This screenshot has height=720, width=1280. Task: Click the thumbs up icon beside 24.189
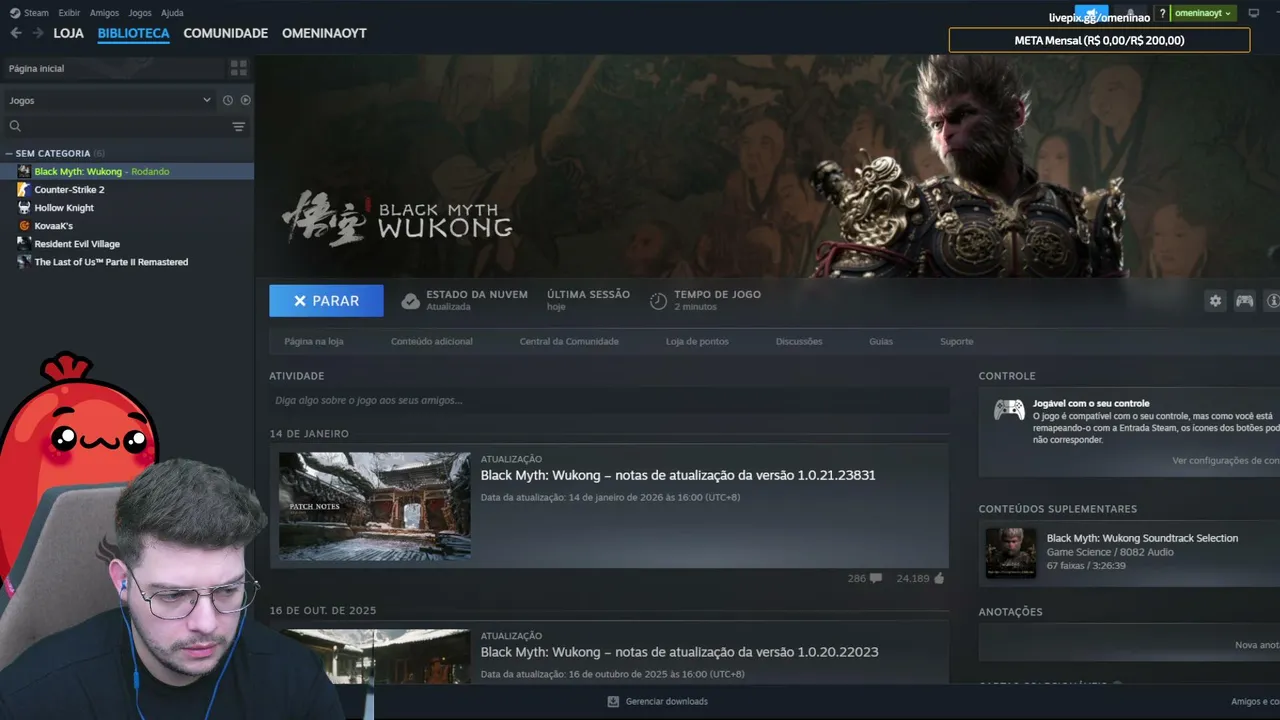(939, 578)
